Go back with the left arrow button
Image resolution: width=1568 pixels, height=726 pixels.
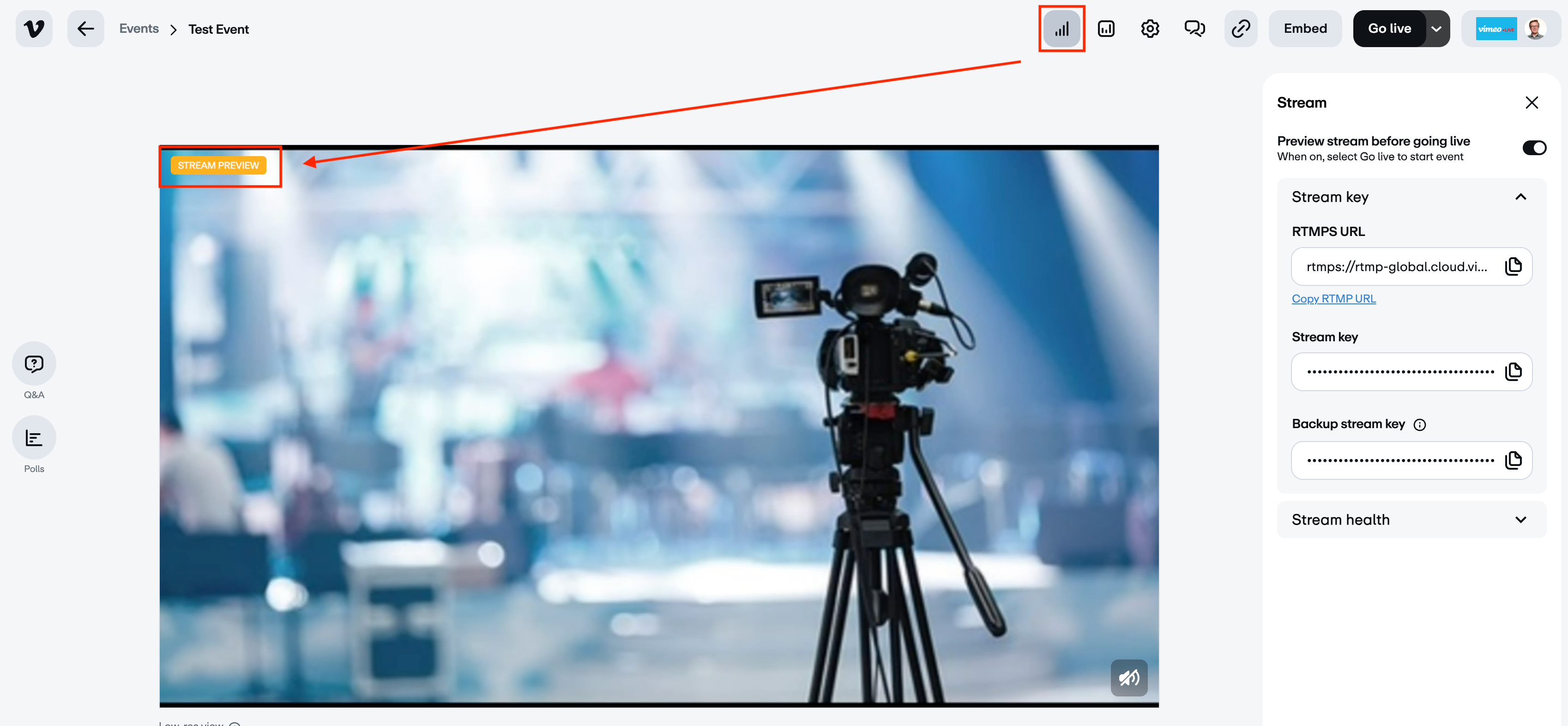click(86, 29)
